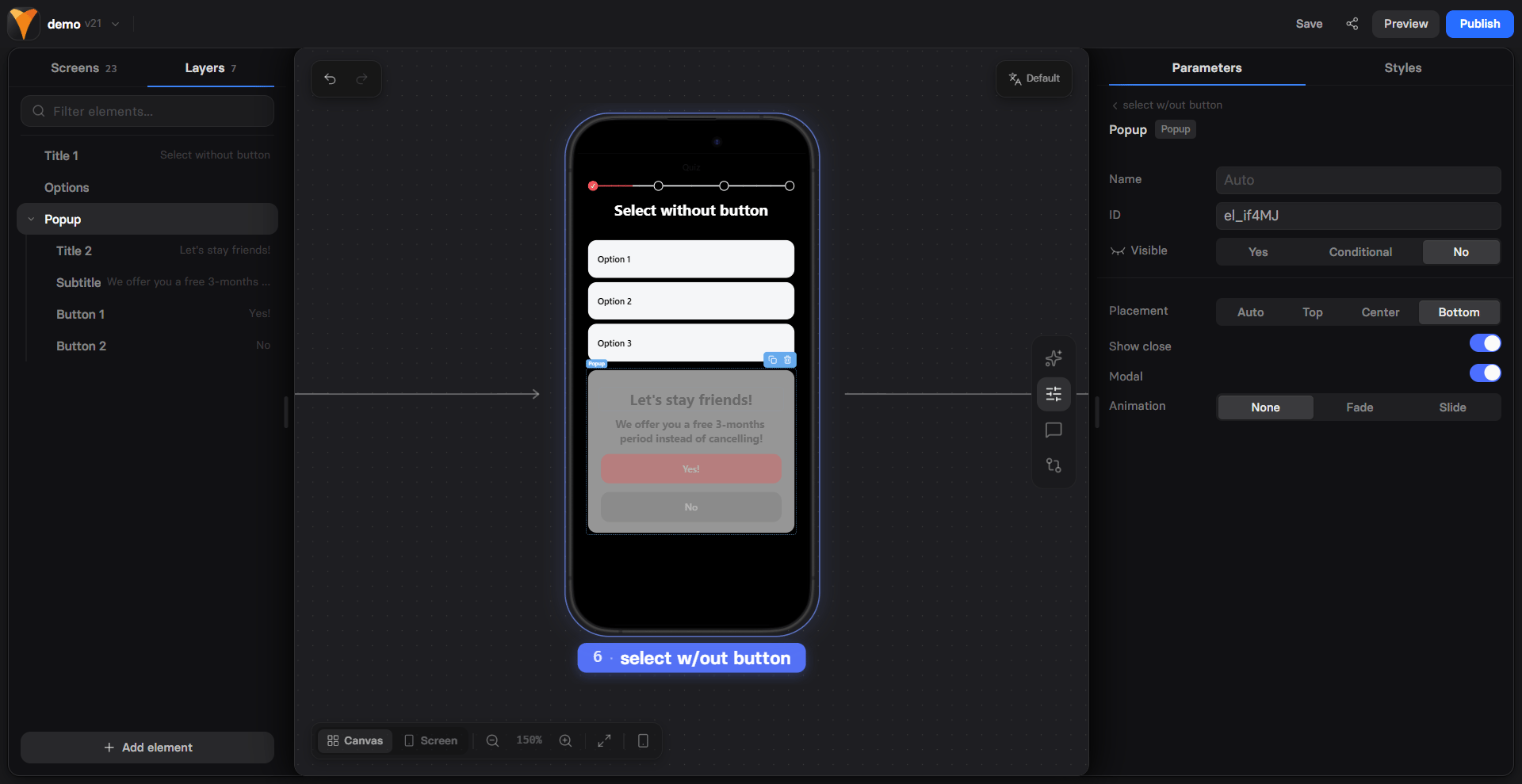Viewport: 1522px width, 784px height.
Task: Switch to the Parameters tab
Action: (1207, 68)
